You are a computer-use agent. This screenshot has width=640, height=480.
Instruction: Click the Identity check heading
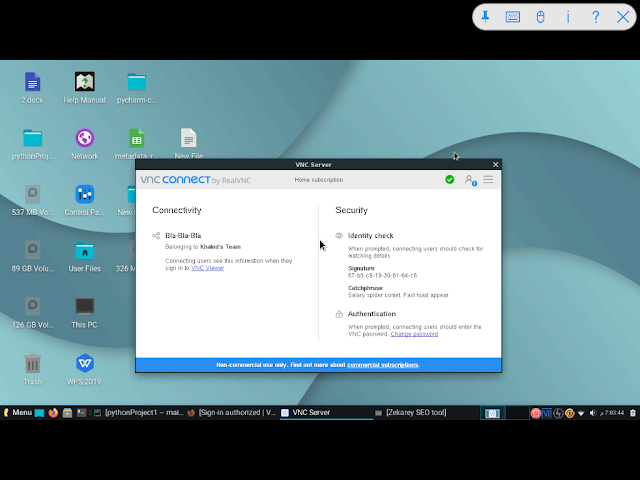click(370, 236)
